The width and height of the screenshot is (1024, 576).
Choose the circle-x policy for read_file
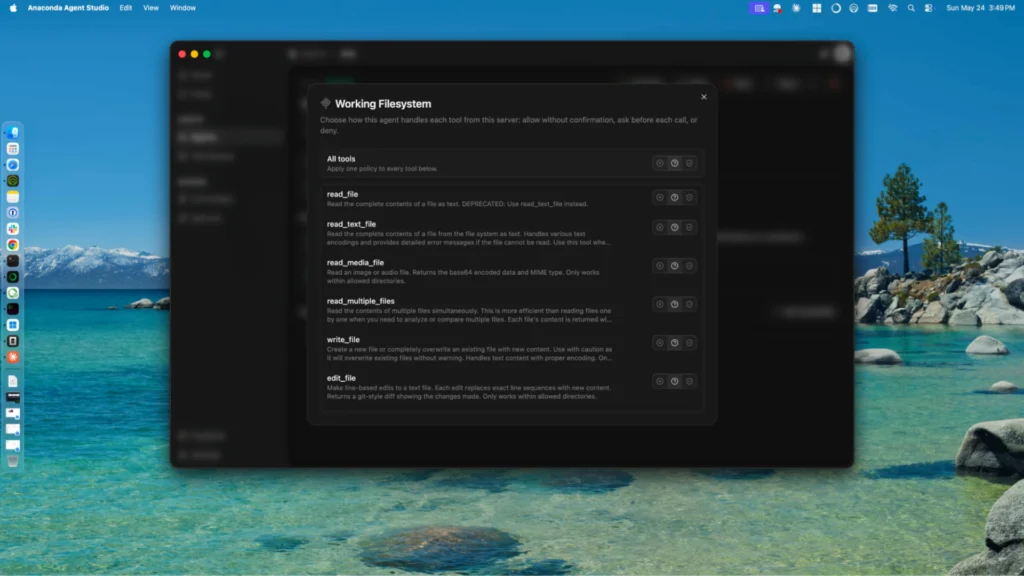click(660, 197)
